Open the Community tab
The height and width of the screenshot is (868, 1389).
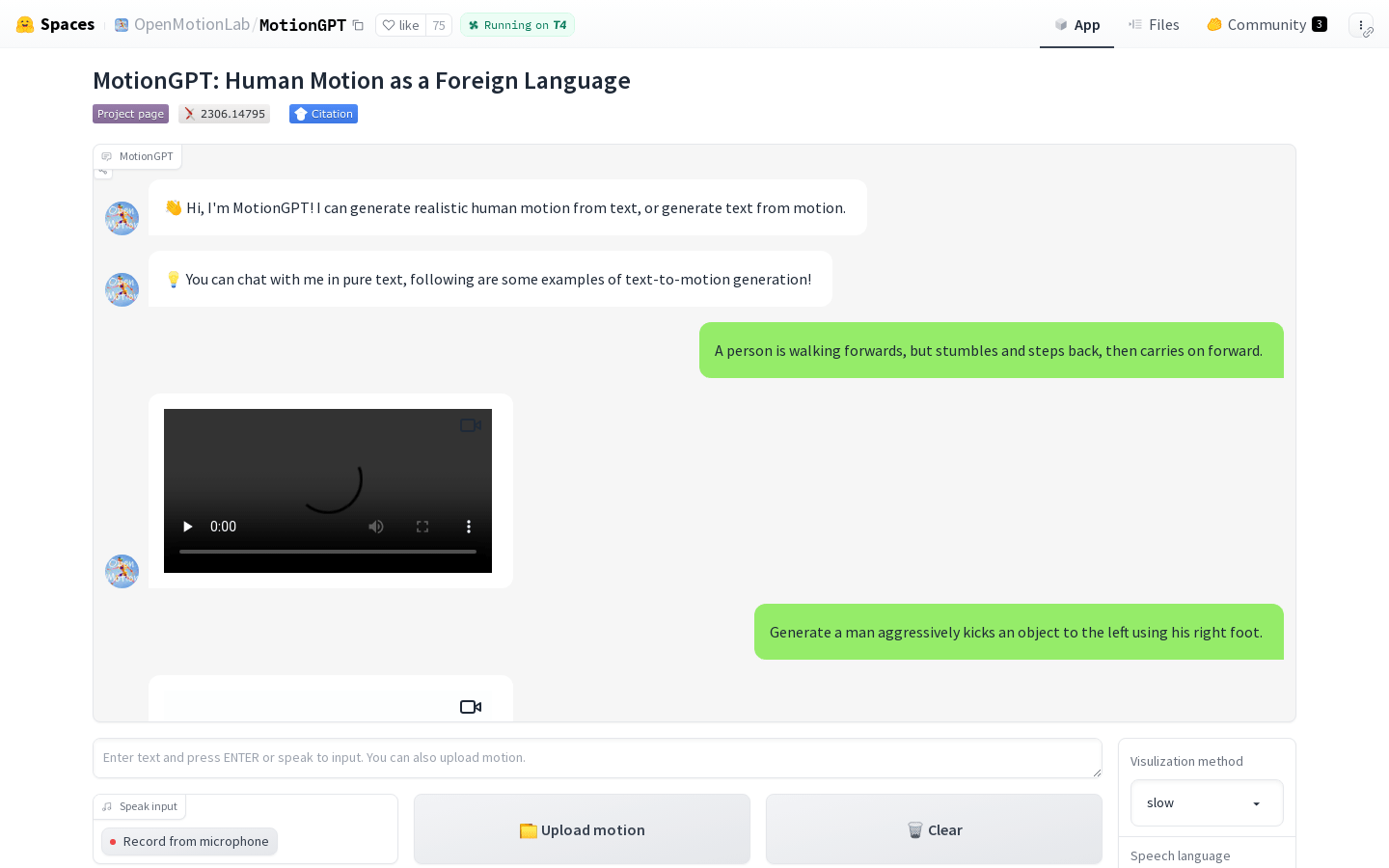click(x=1266, y=24)
